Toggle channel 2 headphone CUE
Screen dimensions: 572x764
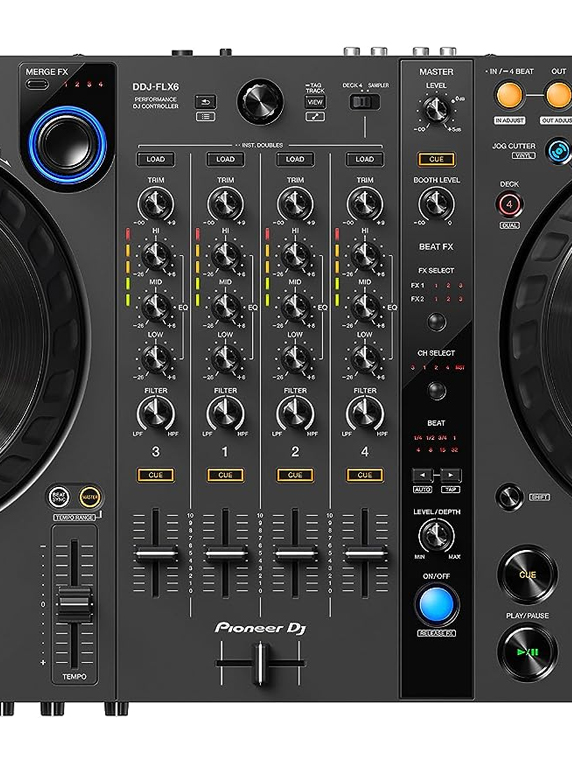(x=295, y=475)
